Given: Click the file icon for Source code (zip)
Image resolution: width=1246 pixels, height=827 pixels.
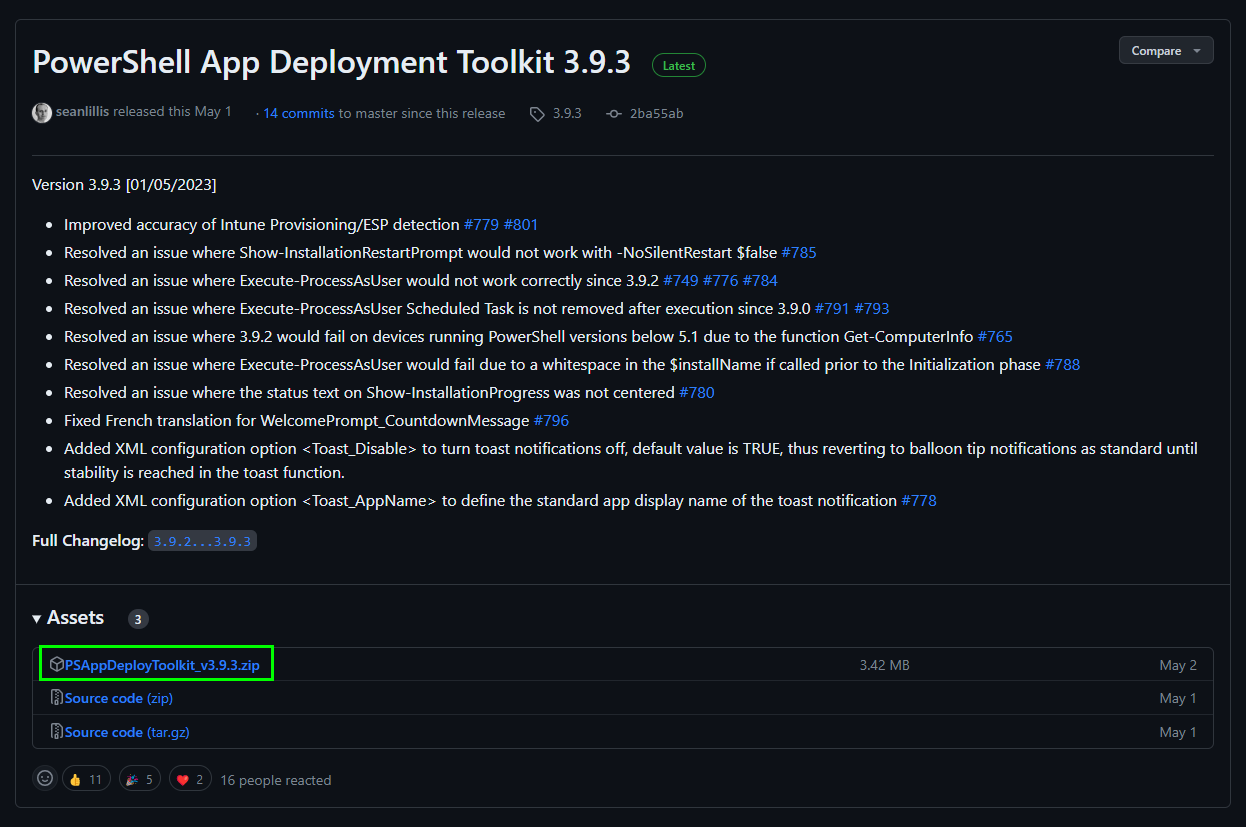Looking at the screenshot, I should click(x=57, y=698).
